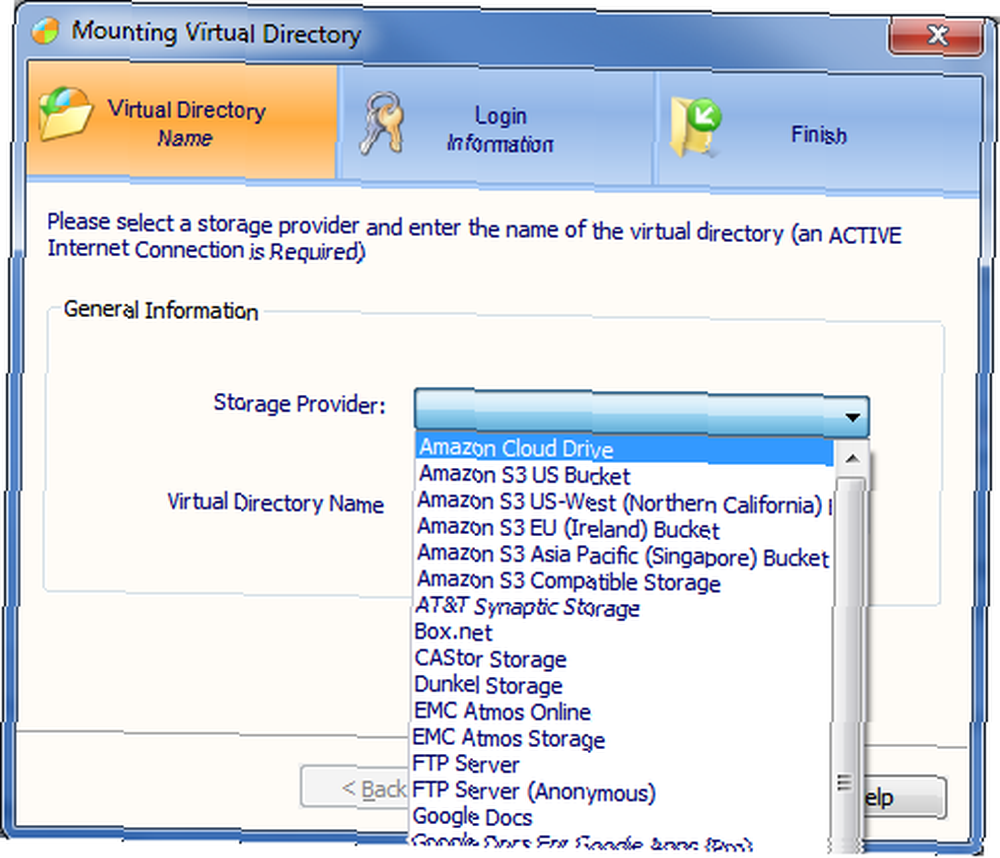Select EMC Atmos Storage
Viewport: 1000px width, 858px height.
(622, 738)
